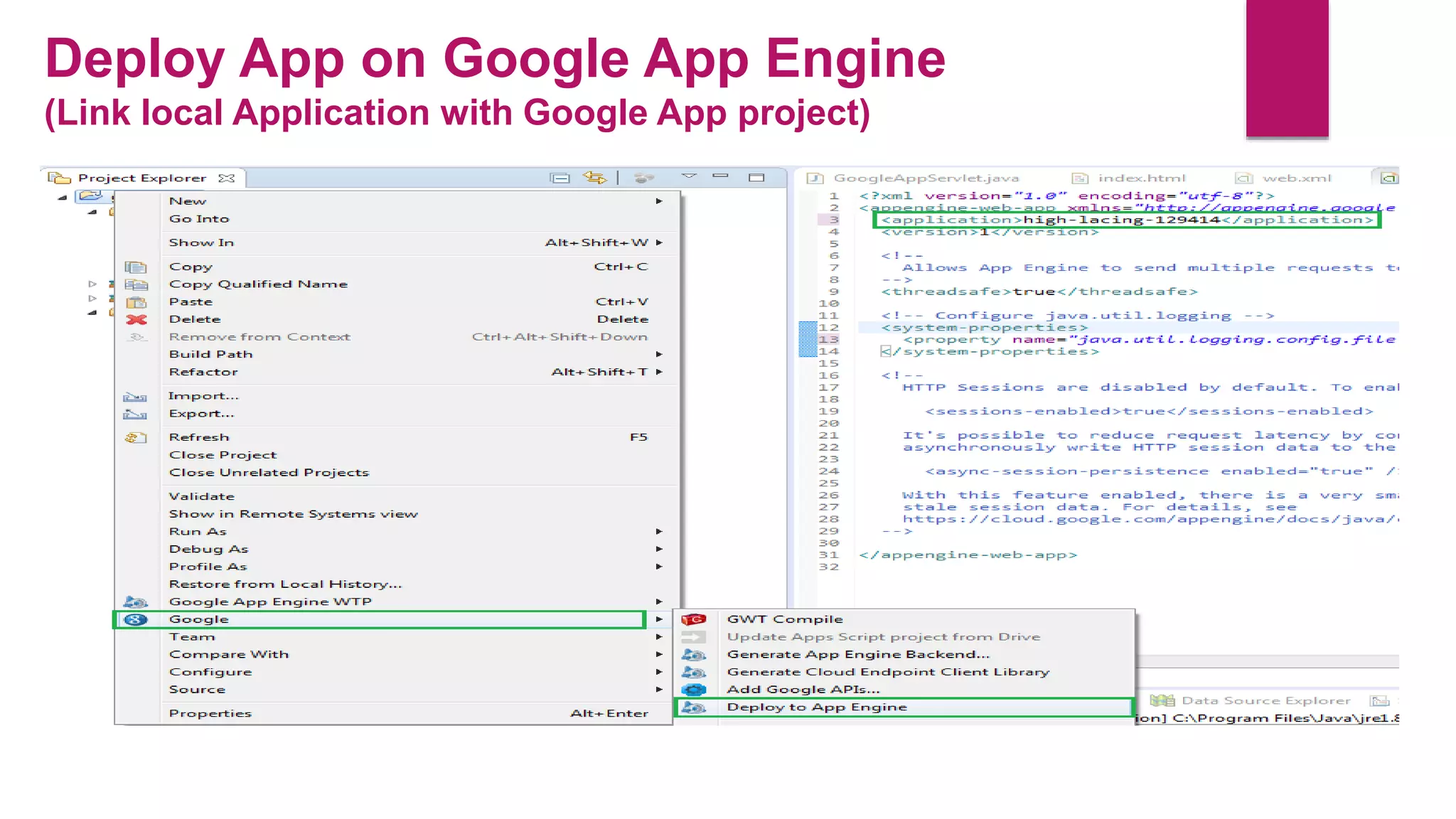
Task: Maximize the Project Explorer panel
Action: [x=756, y=177]
